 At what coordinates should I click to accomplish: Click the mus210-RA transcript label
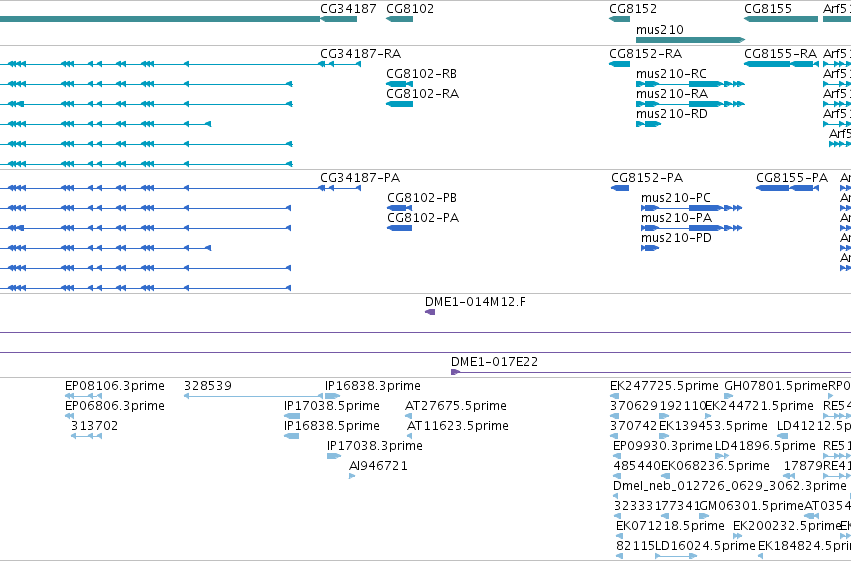672,94
